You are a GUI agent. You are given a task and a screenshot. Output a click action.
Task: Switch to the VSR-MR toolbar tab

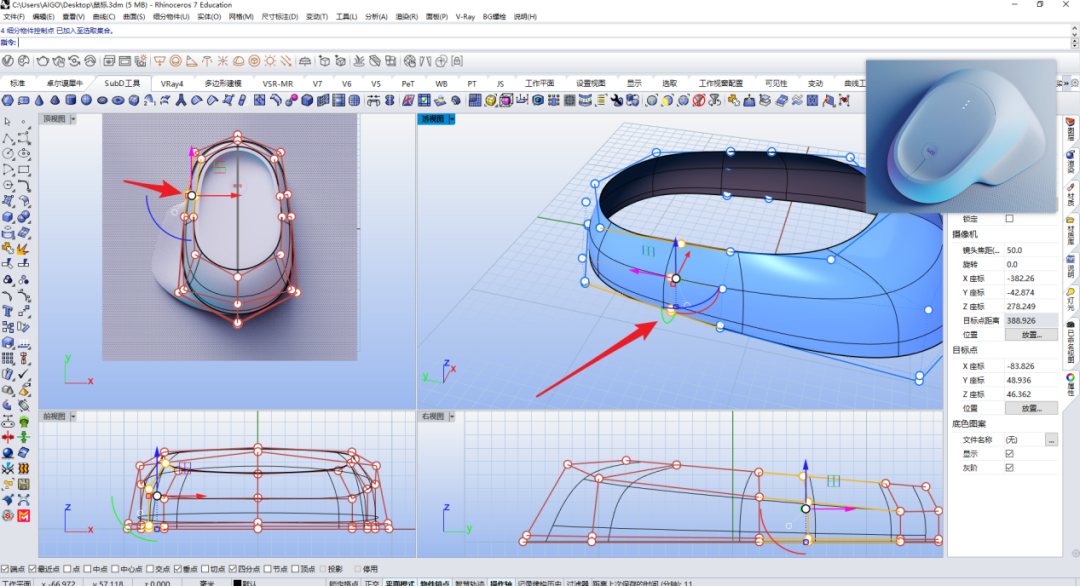278,83
